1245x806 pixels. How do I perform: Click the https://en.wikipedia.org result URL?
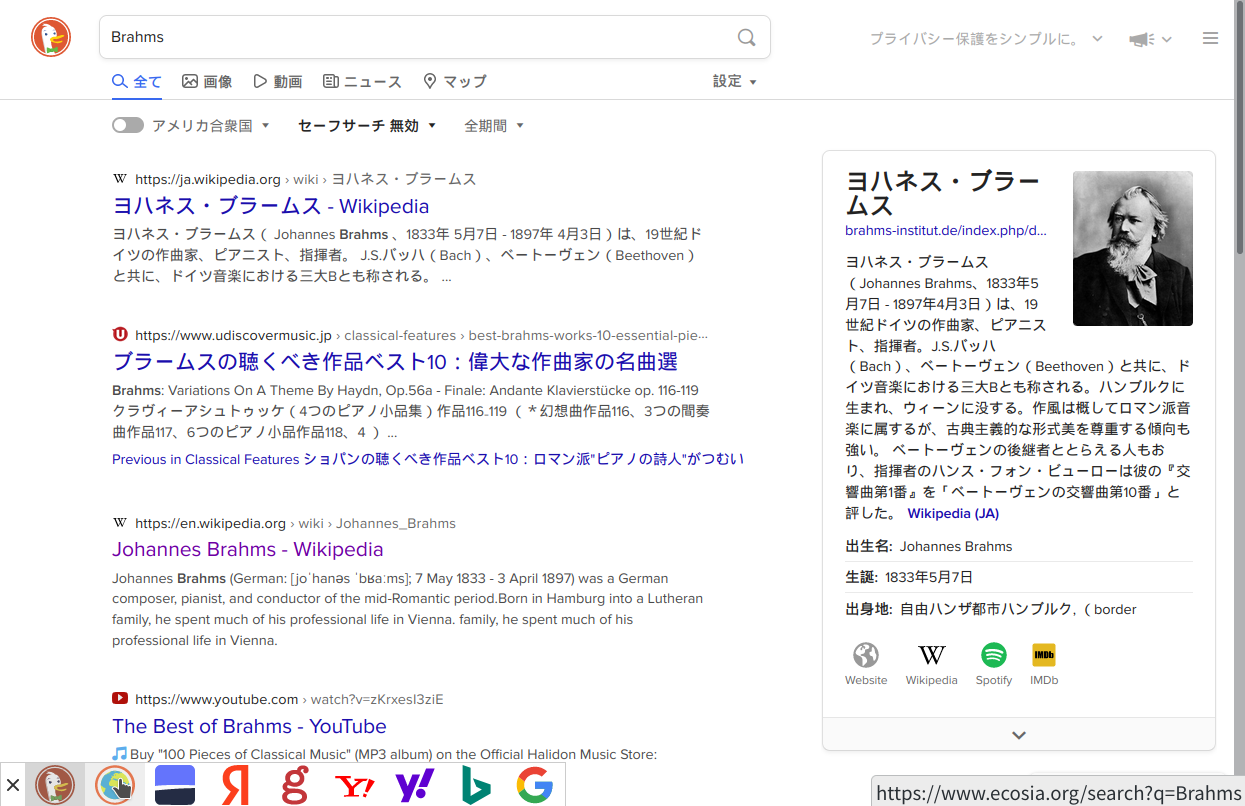[x=211, y=523]
